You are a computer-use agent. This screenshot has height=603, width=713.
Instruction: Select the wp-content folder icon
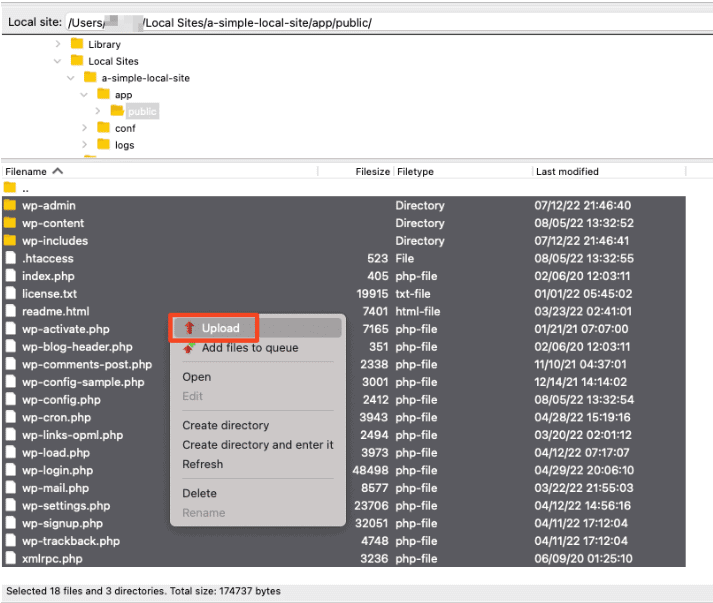pos(10,223)
